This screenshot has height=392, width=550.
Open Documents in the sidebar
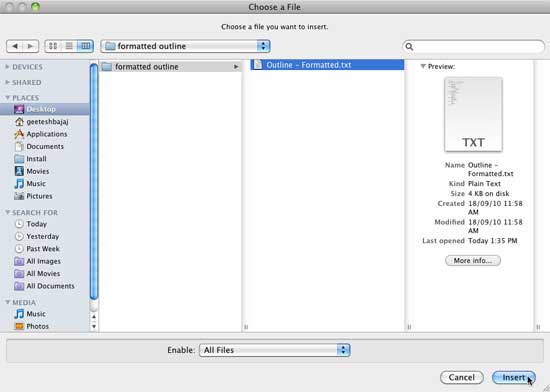pyautogui.click(x=45, y=146)
